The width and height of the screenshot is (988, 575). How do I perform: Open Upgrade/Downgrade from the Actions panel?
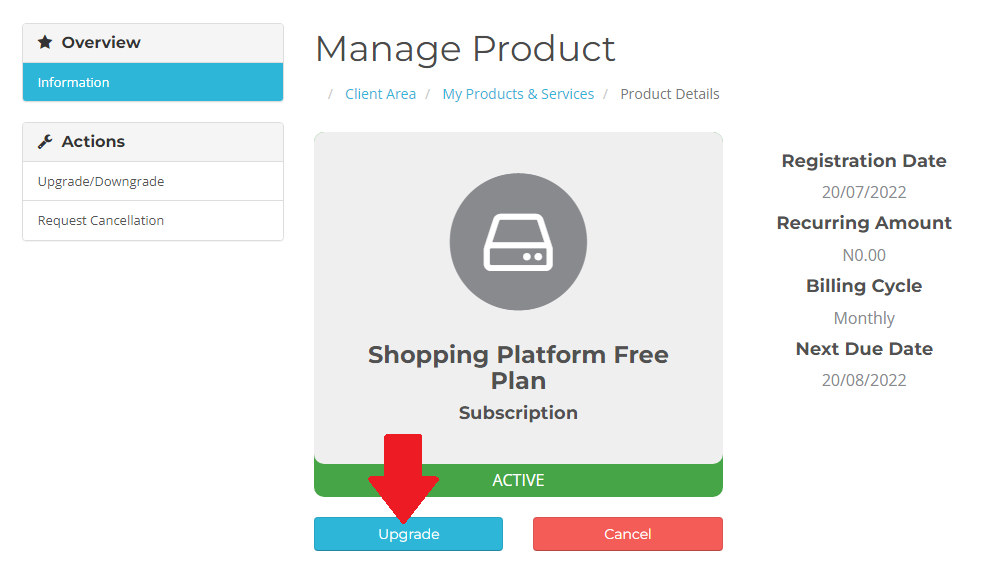[101, 181]
